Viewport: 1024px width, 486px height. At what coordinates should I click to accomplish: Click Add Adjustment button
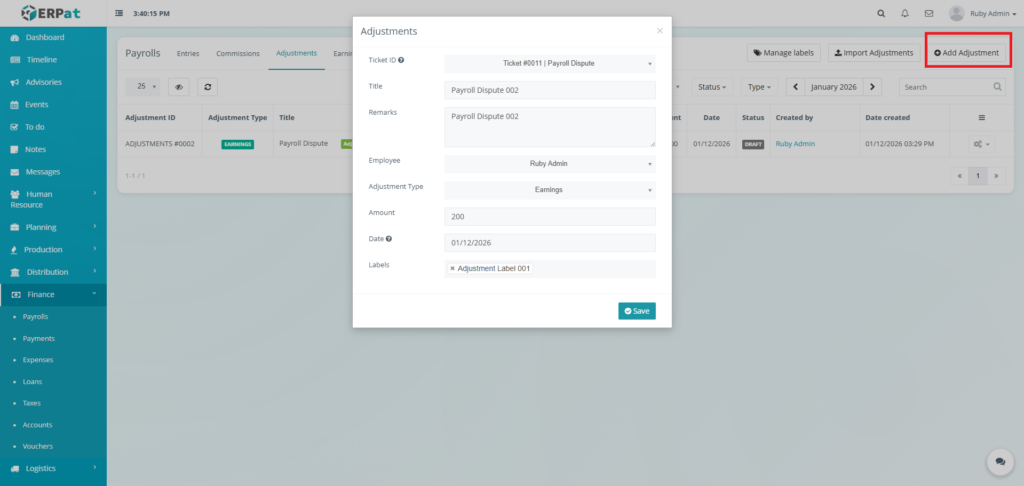coord(967,53)
